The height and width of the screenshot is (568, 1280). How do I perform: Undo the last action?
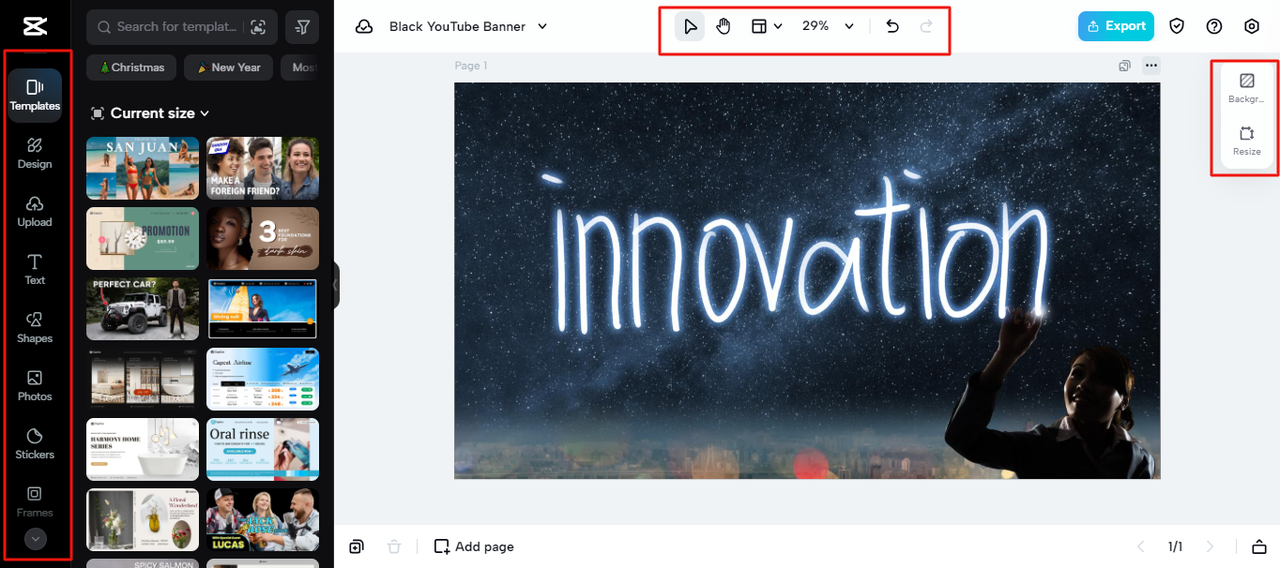[x=893, y=26]
